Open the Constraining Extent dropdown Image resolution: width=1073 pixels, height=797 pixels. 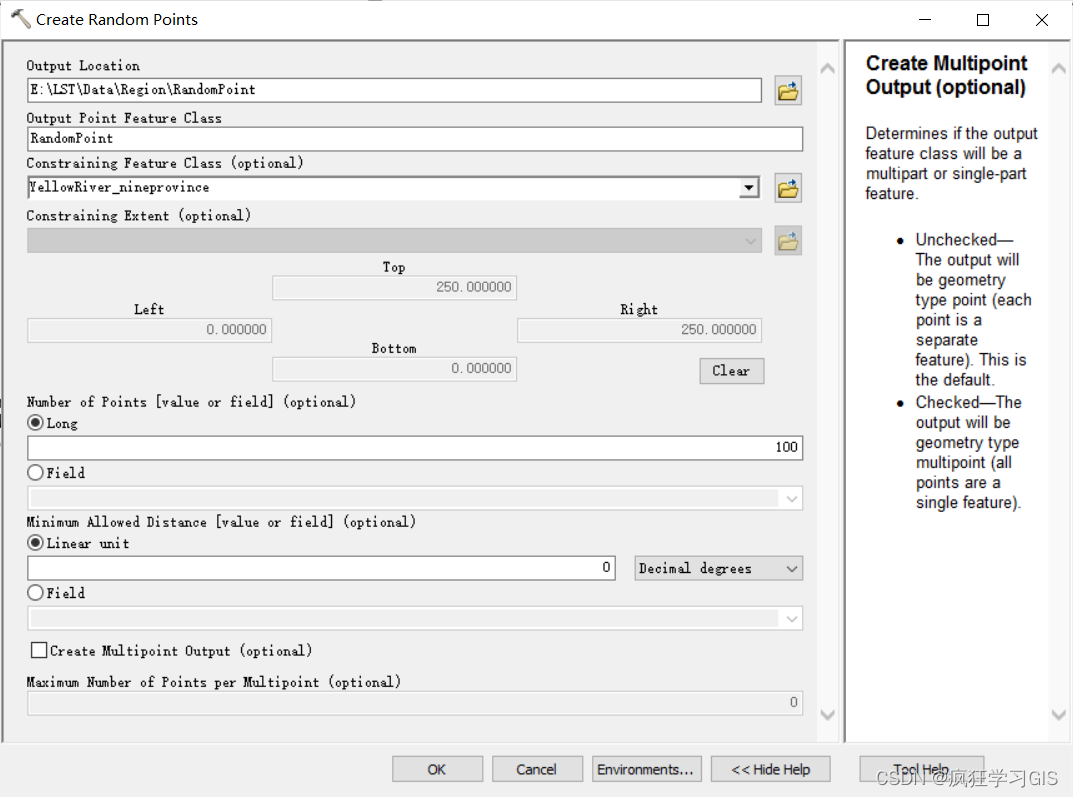[x=751, y=241]
